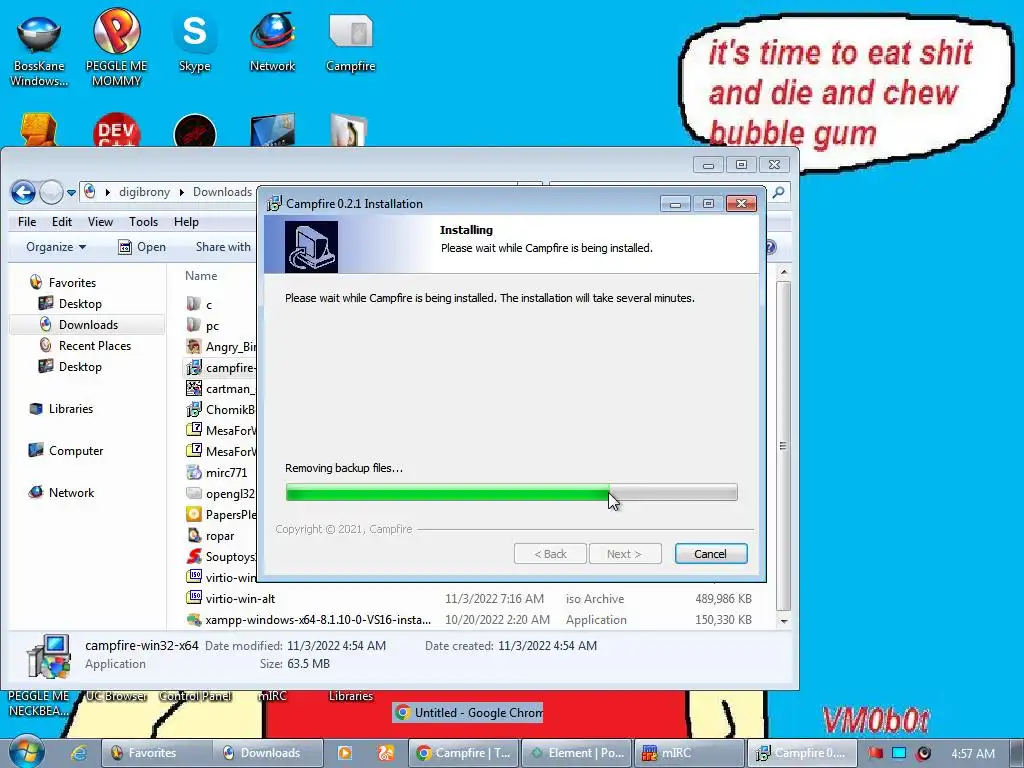
Task: Select Downloads in navigation pane
Action: pyautogui.click(x=88, y=325)
